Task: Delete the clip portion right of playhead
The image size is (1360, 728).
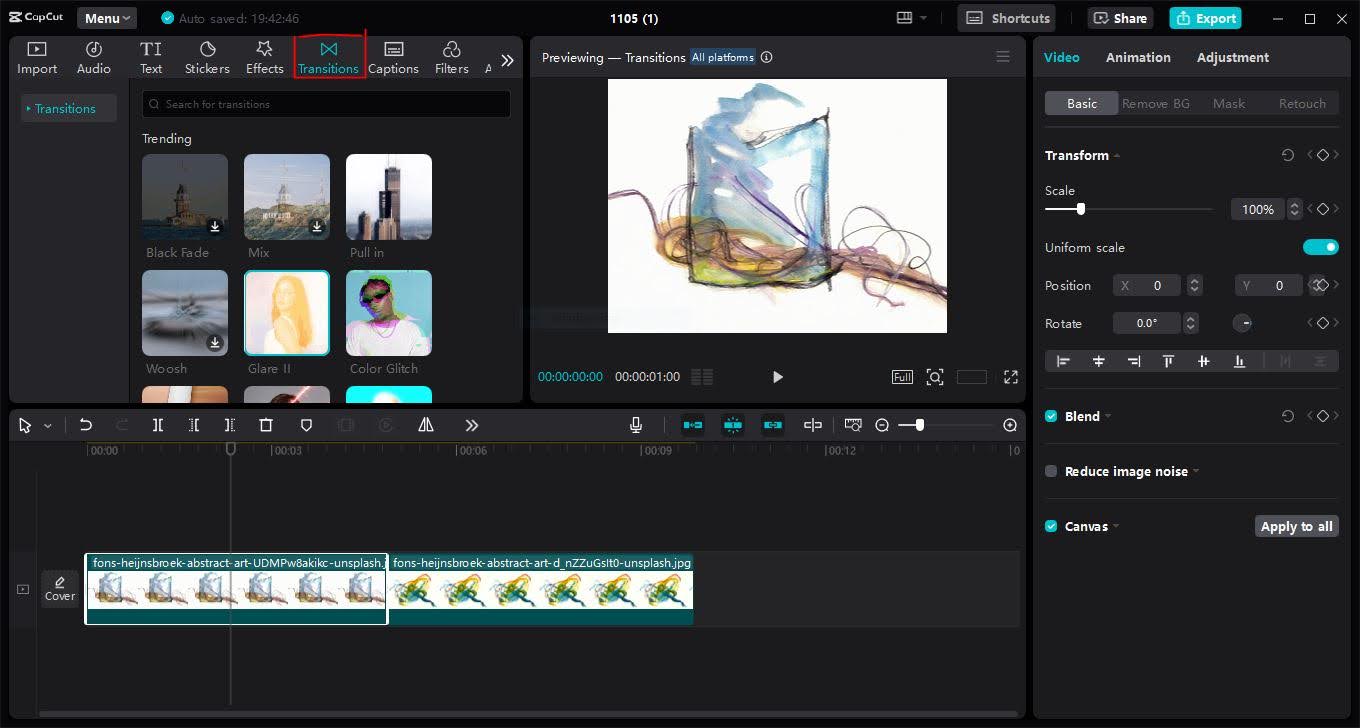Action: 230,425
